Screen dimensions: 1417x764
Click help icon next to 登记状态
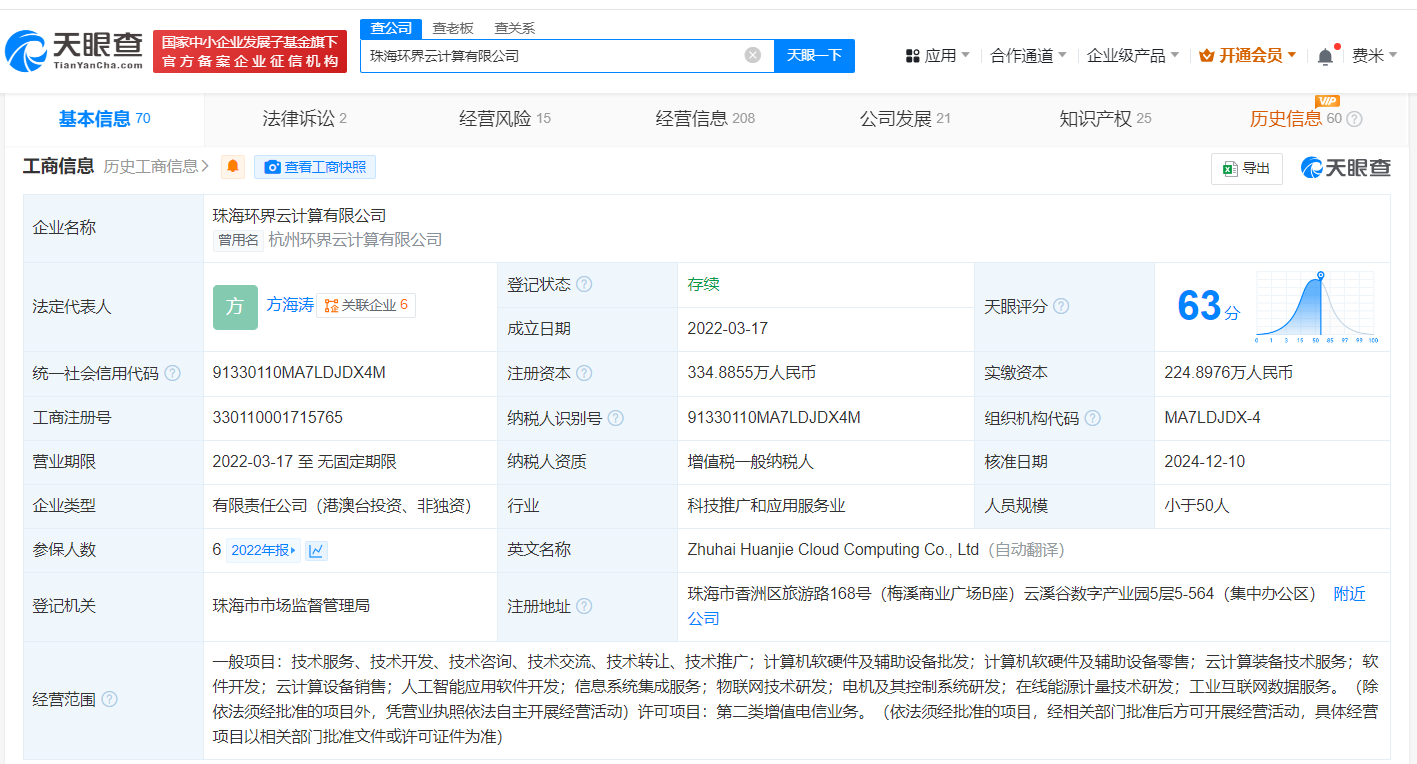pos(584,285)
